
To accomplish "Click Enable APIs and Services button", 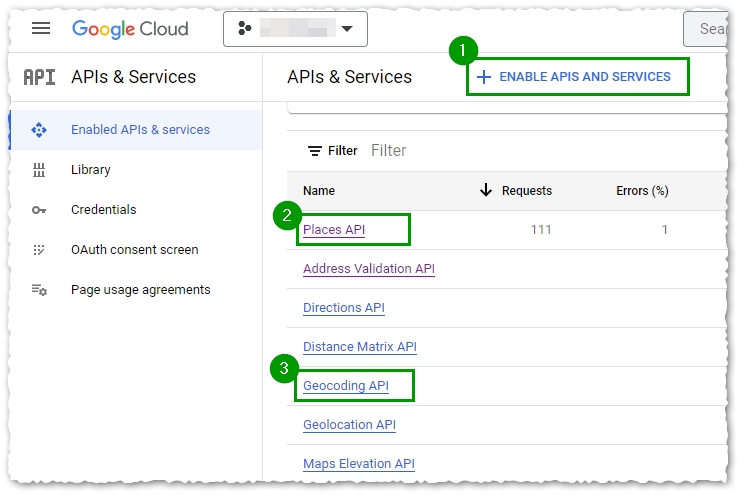I will click(578, 77).
